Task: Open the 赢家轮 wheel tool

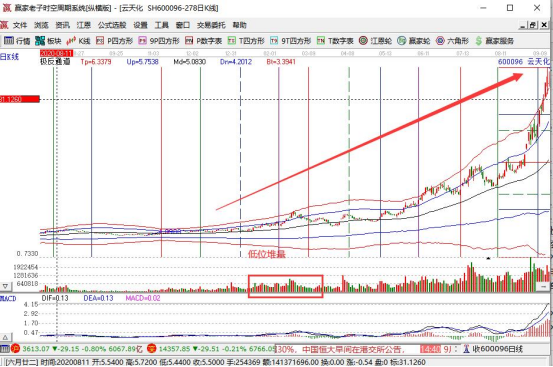Action: (414, 41)
